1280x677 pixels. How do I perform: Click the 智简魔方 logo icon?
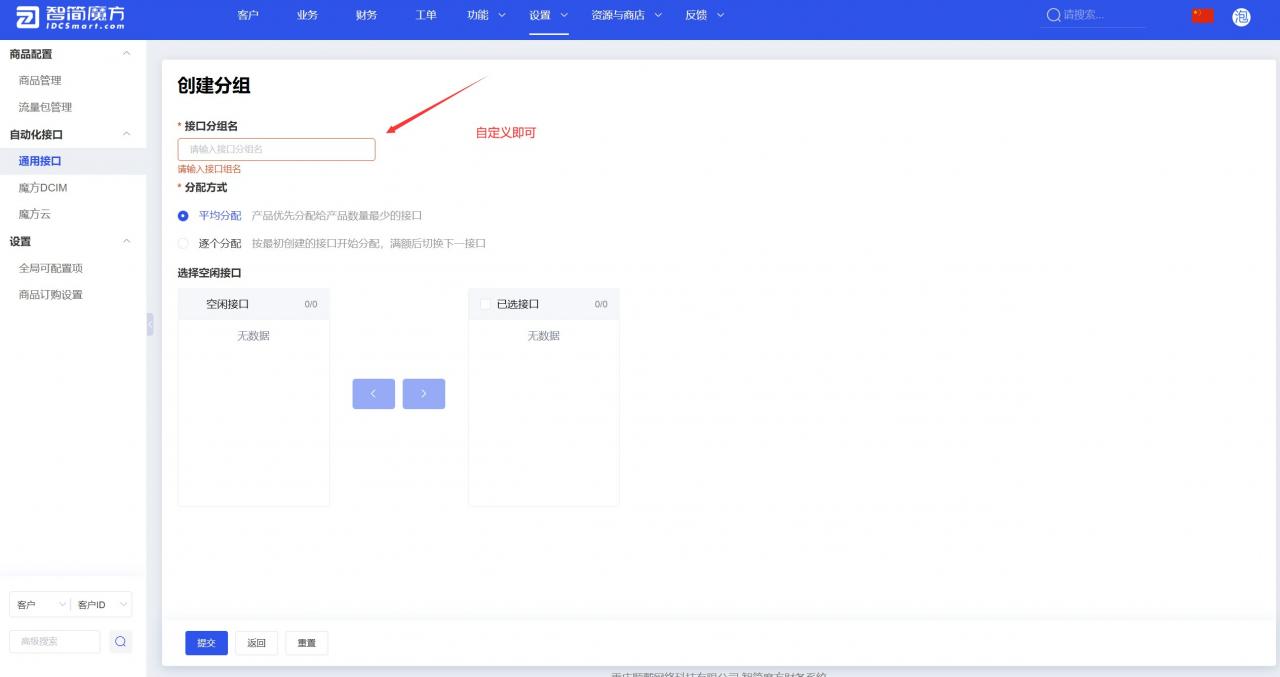[x=28, y=17]
